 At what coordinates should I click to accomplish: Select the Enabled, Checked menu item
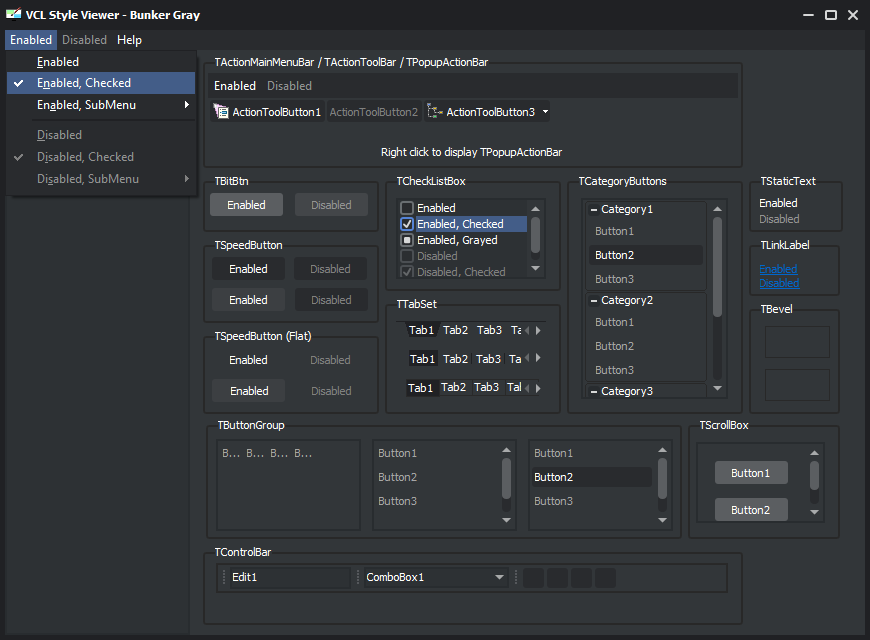(x=101, y=83)
